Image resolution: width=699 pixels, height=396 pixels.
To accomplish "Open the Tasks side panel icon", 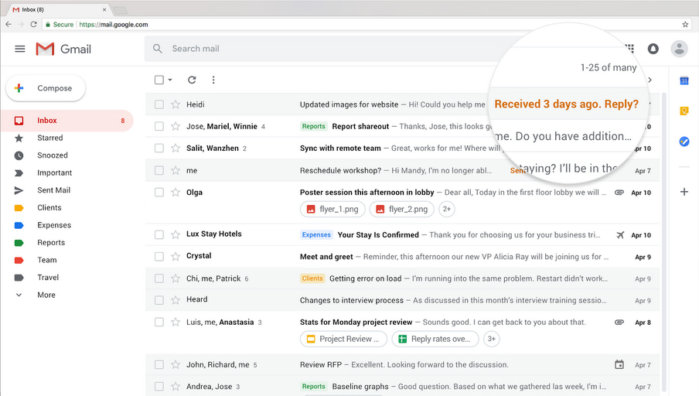I will (x=684, y=141).
